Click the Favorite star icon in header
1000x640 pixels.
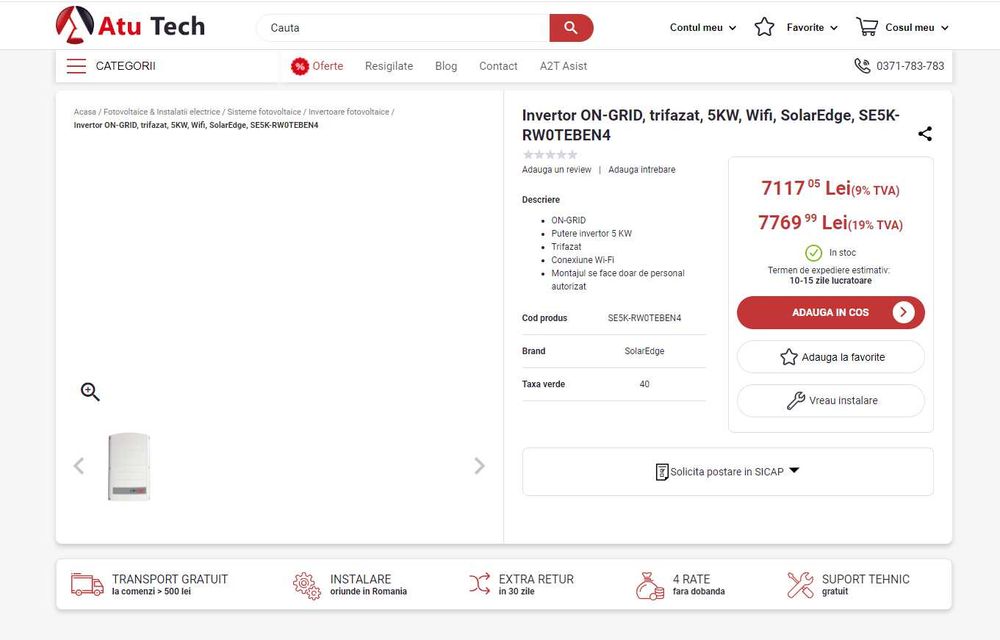coord(765,27)
